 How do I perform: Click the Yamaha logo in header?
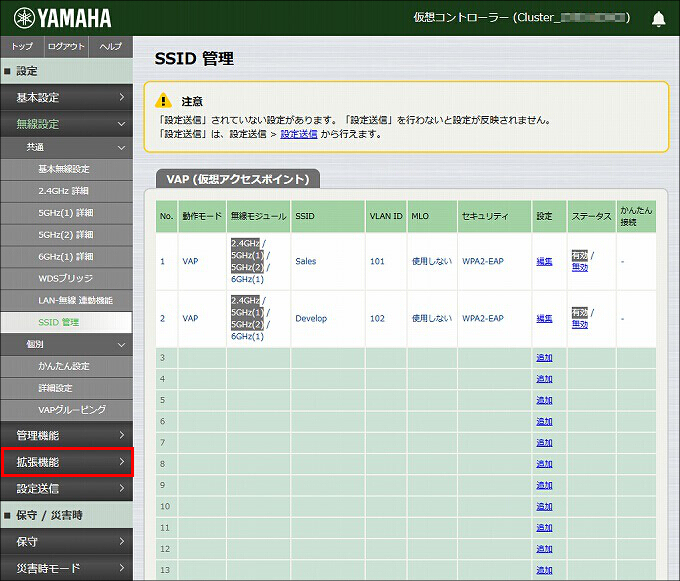point(62,18)
